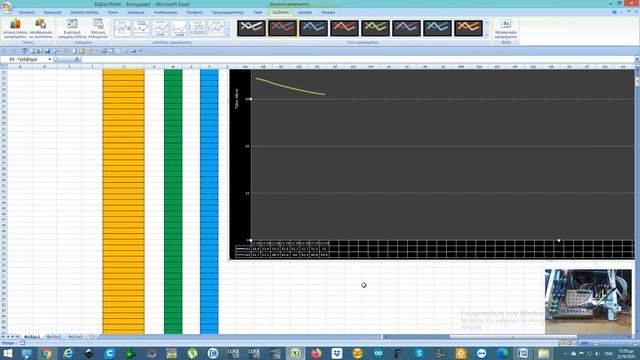
Task: Expand the Quick Access toolbar customize arrow
Action: tap(141, 51)
